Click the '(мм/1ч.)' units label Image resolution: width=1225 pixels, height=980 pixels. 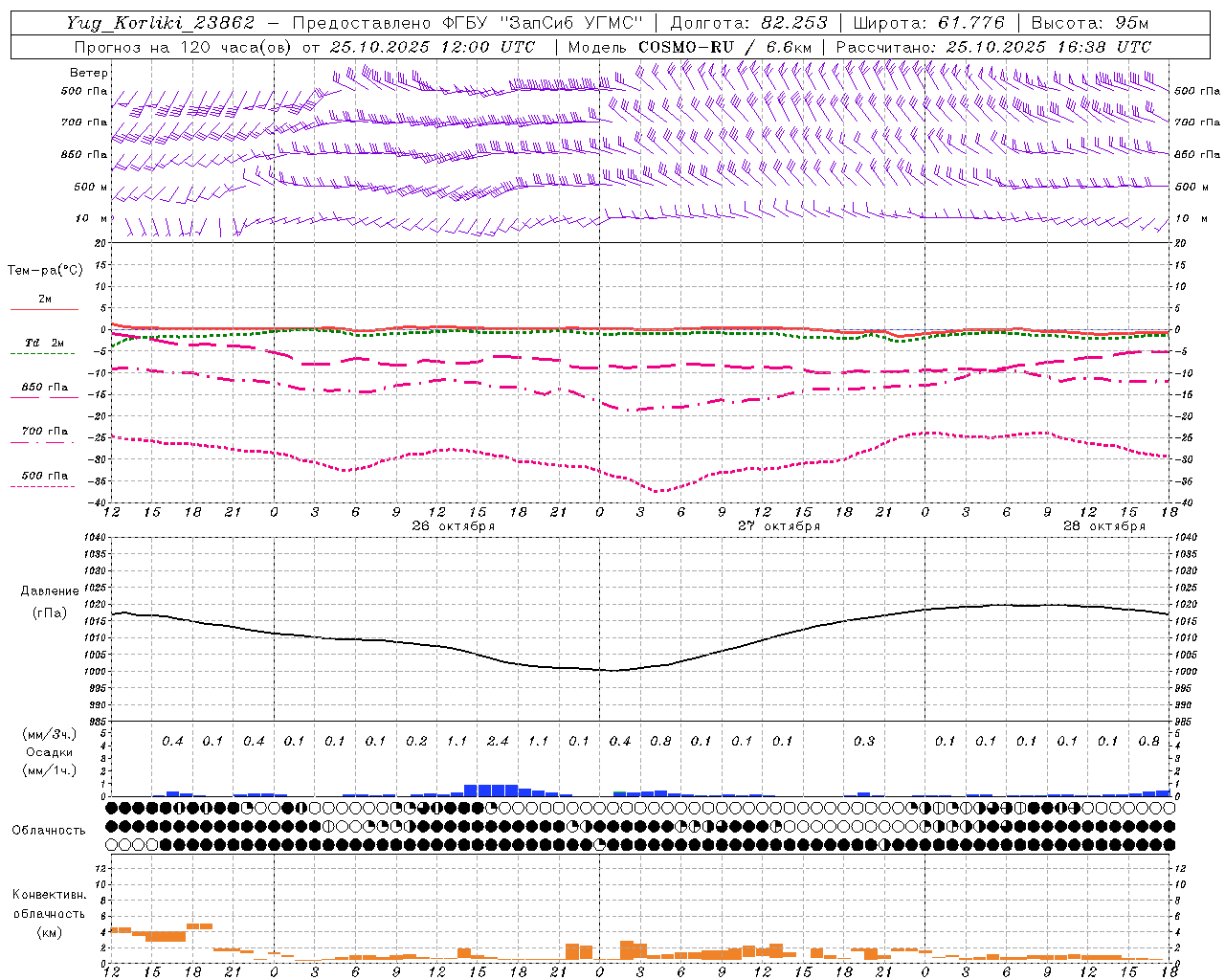click(x=50, y=770)
